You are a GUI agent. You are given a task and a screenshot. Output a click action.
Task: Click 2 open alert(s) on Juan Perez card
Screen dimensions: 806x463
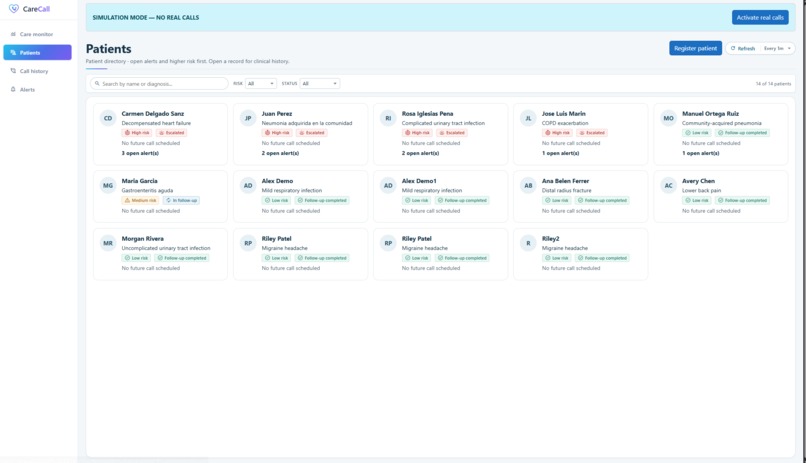click(x=280, y=153)
